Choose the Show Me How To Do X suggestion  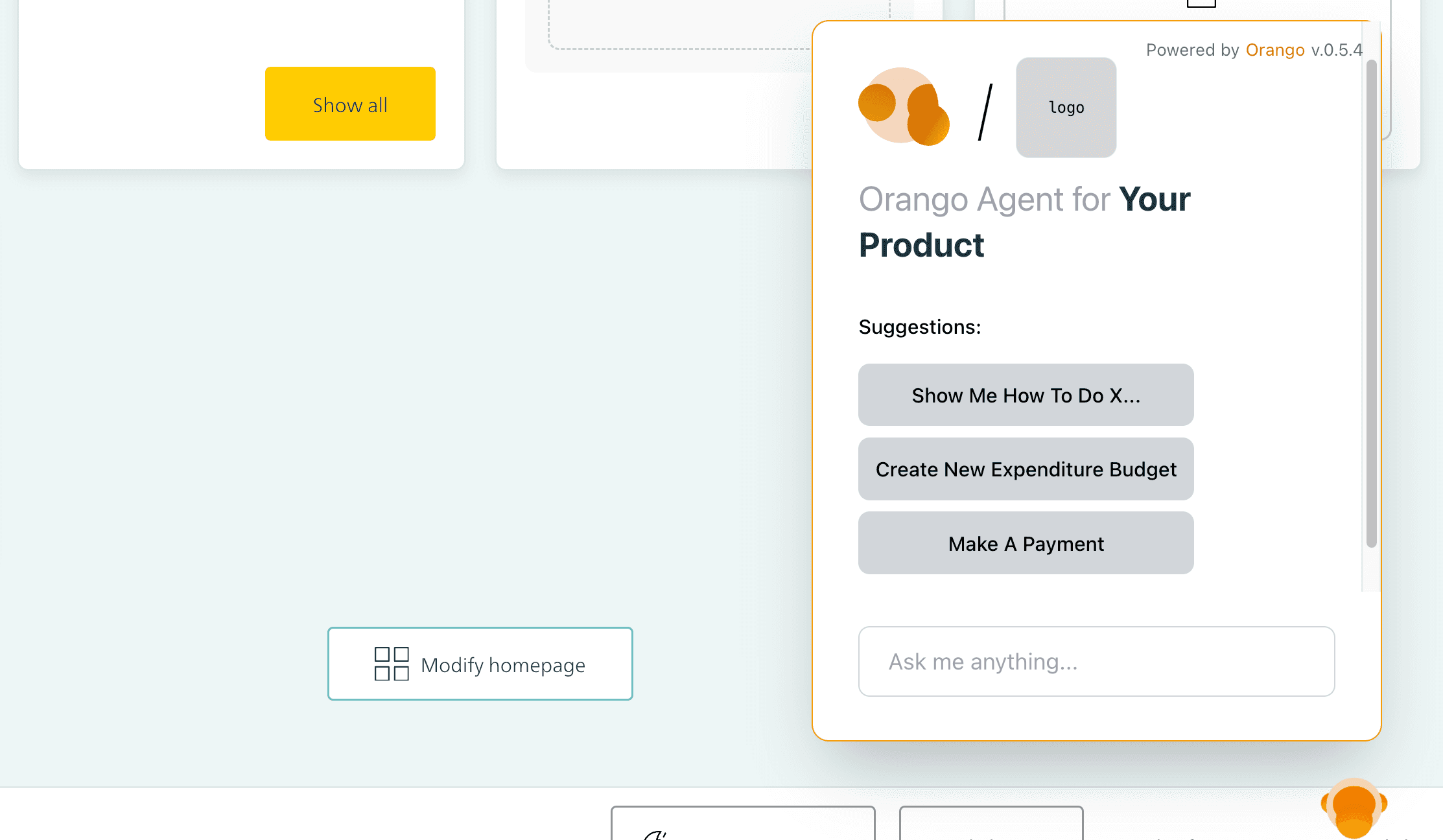(x=1026, y=395)
